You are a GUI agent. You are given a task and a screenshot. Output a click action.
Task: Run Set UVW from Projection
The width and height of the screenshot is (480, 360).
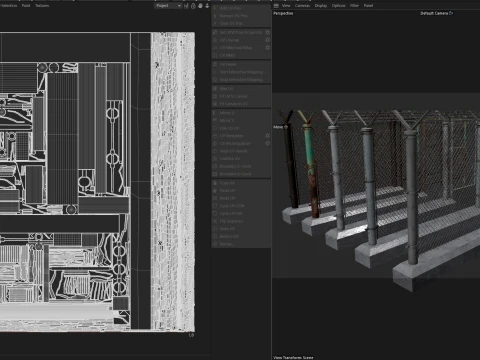pos(238,32)
